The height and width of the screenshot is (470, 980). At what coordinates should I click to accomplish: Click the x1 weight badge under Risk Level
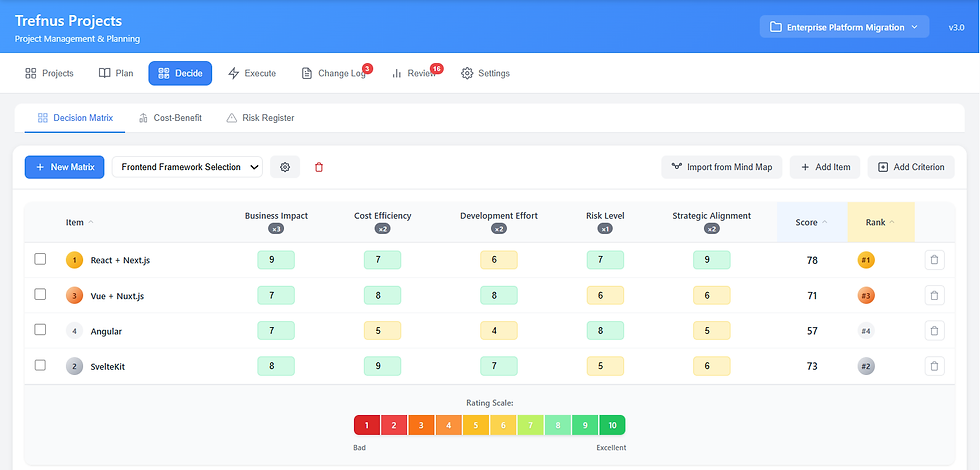[605, 229]
